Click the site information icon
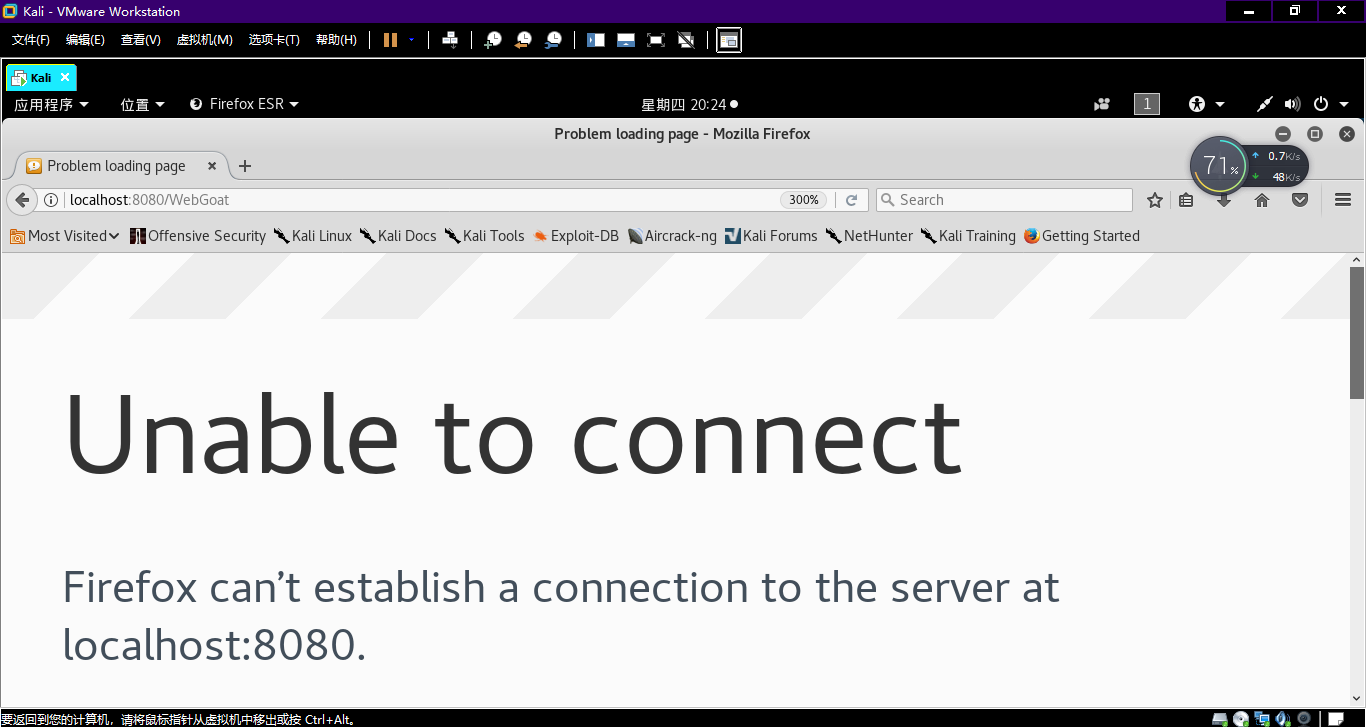Image resolution: width=1366 pixels, height=728 pixels. [51, 200]
